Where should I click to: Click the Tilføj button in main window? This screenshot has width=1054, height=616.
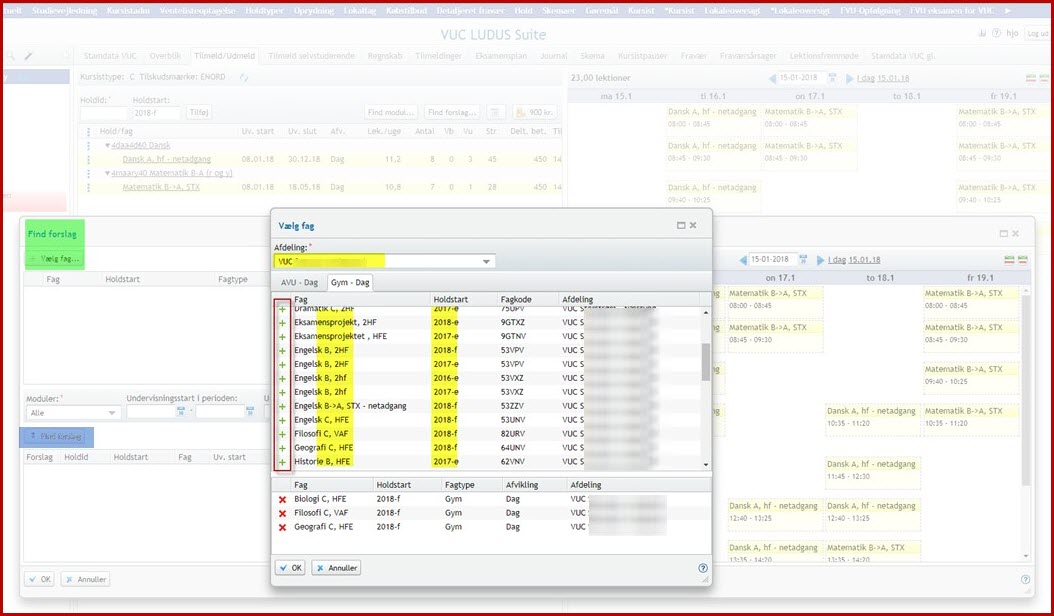pos(199,113)
